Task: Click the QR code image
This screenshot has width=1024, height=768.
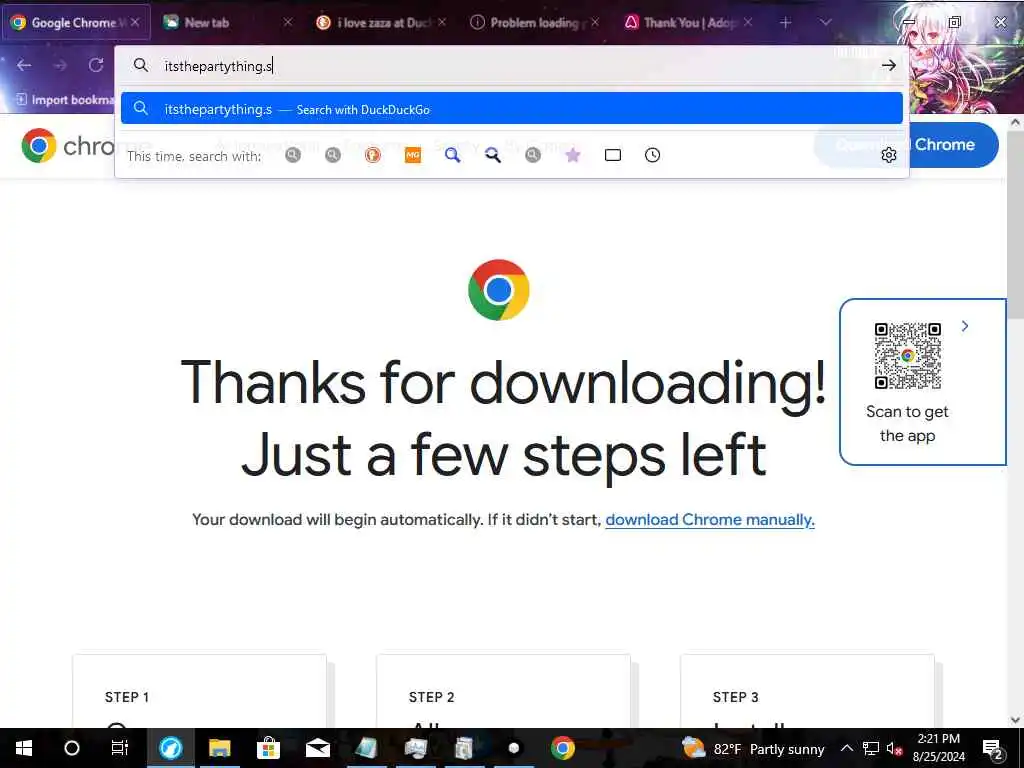Action: tap(907, 356)
